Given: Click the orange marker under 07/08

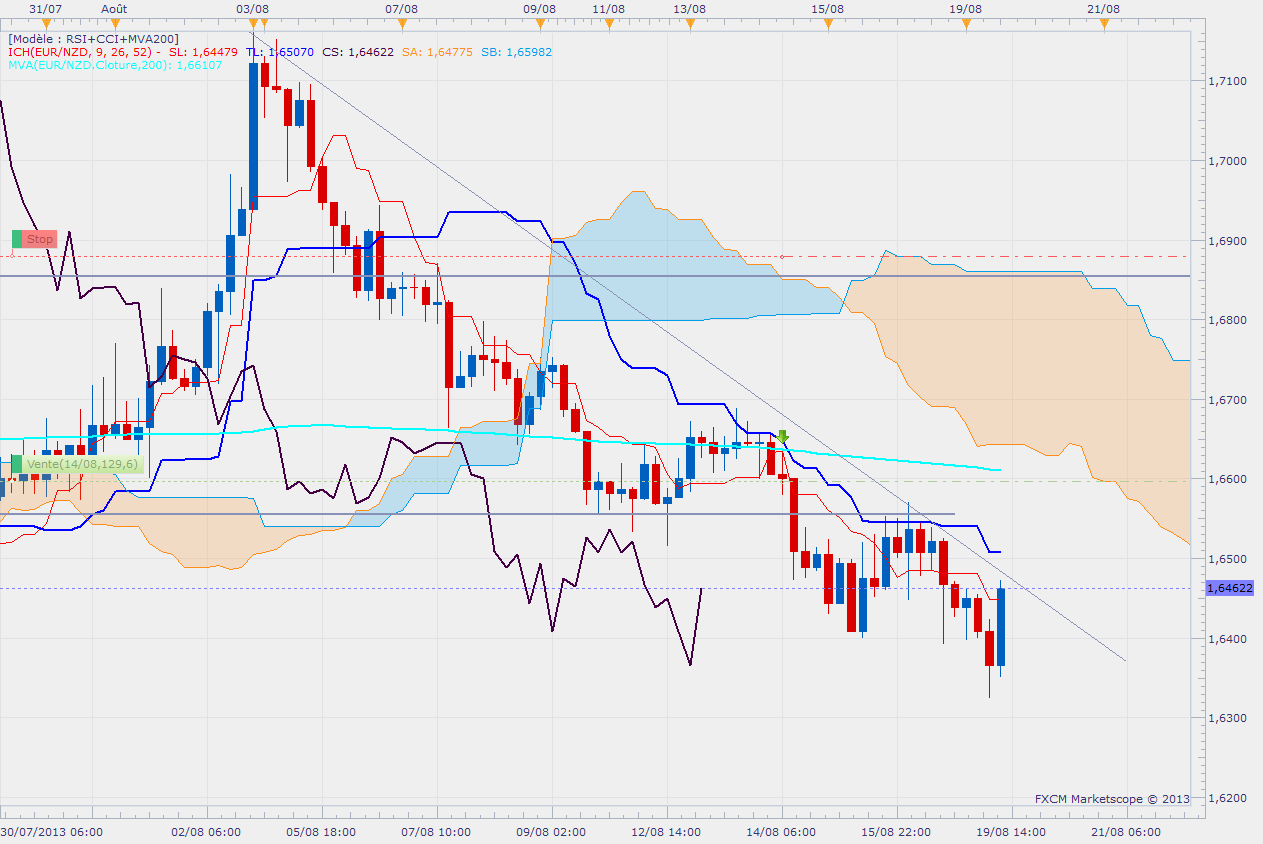Looking at the screenshot, I should [x=401, y=24].
